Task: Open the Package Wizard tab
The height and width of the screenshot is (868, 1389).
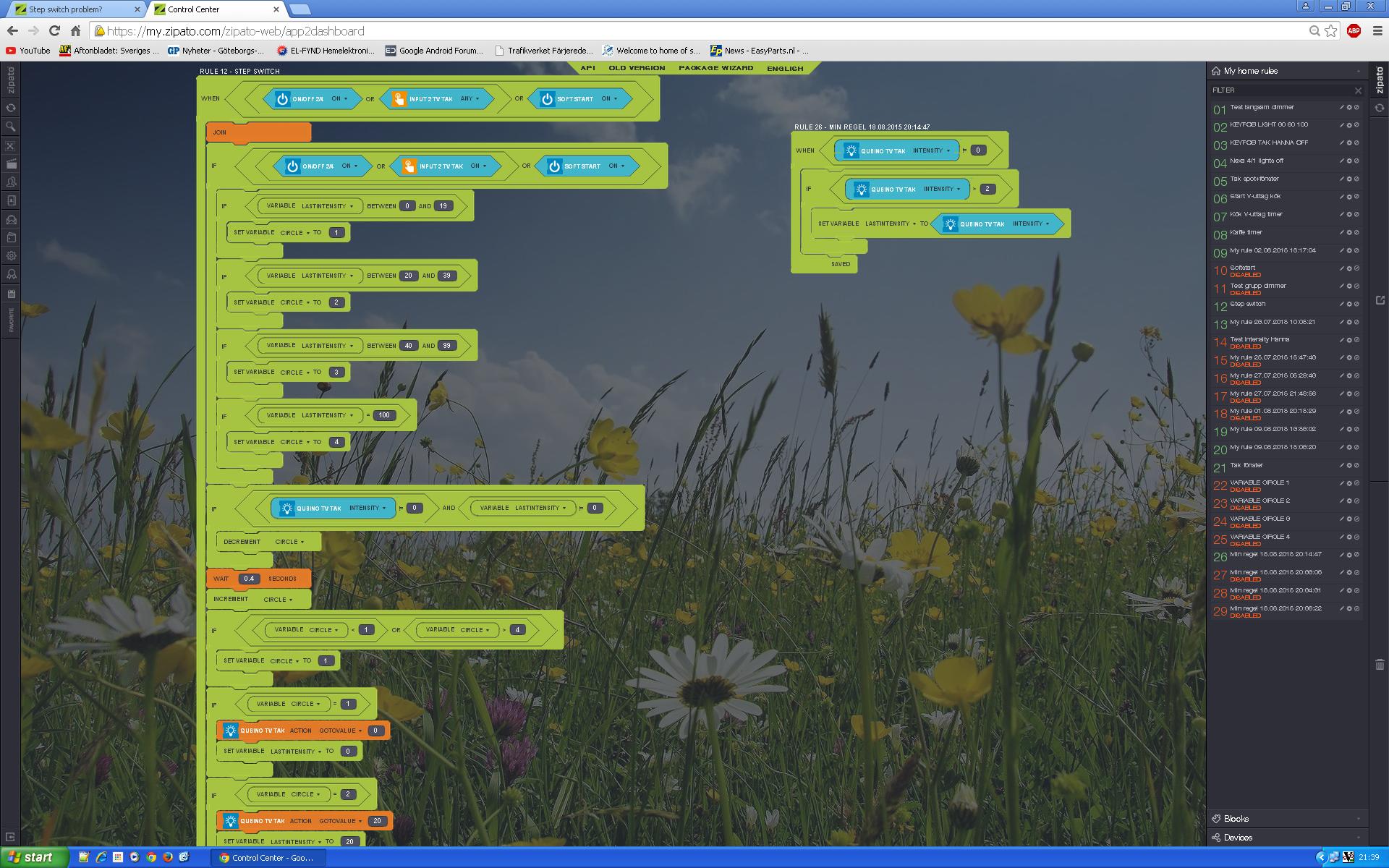Action: click(715, 68)
